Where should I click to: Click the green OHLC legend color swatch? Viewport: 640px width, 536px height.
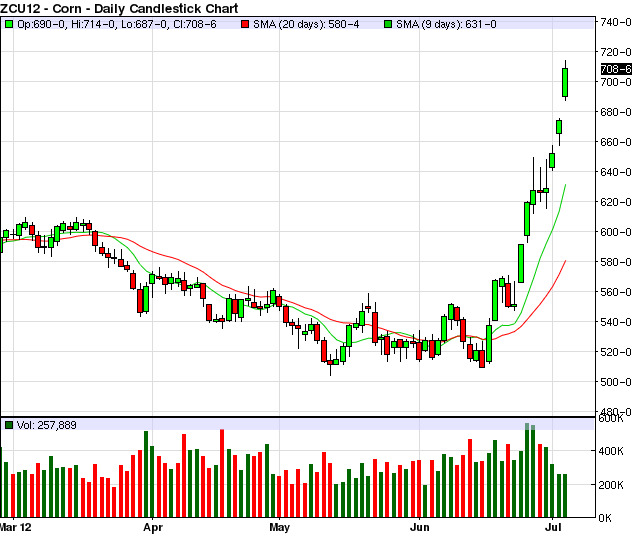[x=9, y=24]
